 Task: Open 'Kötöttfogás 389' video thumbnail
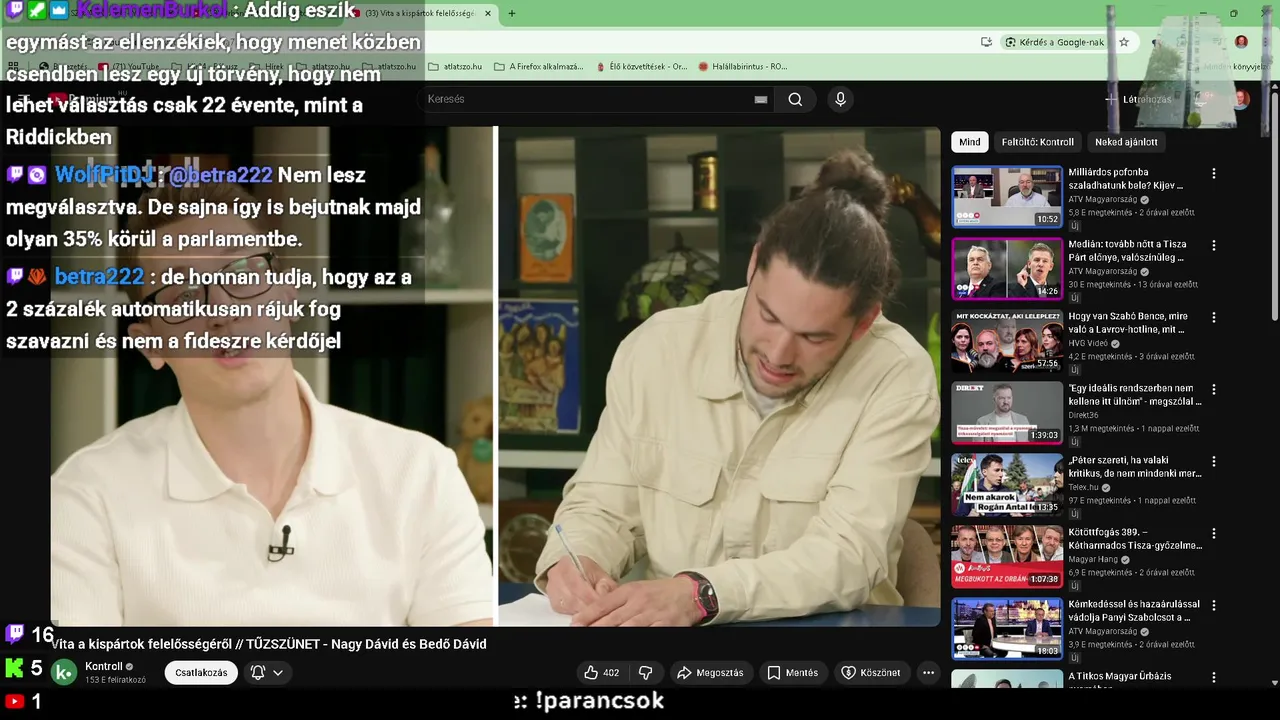tap(1007, 557)
